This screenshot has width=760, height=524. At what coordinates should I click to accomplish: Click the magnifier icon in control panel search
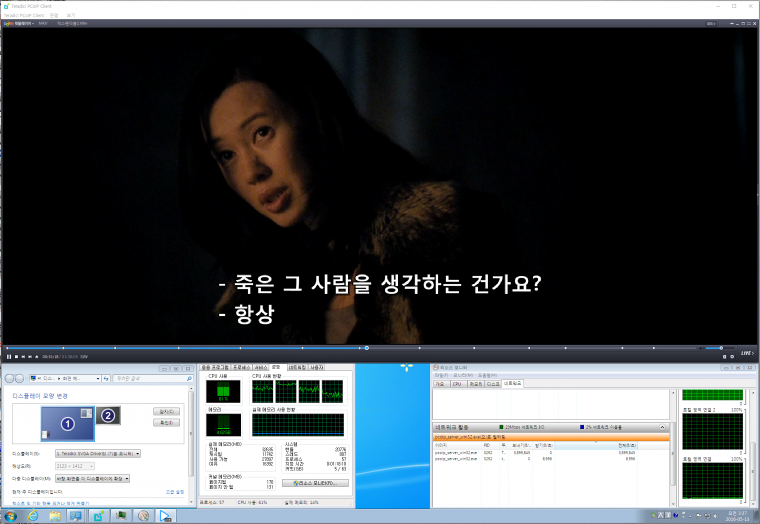click(189, 379)
